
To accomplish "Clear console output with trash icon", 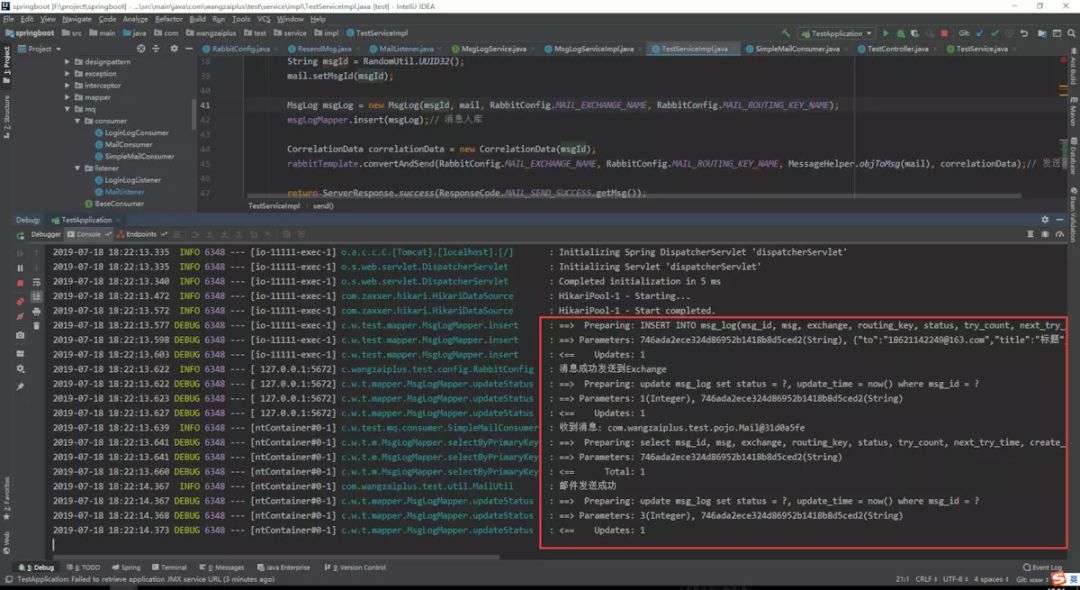I will click(37, 326).
